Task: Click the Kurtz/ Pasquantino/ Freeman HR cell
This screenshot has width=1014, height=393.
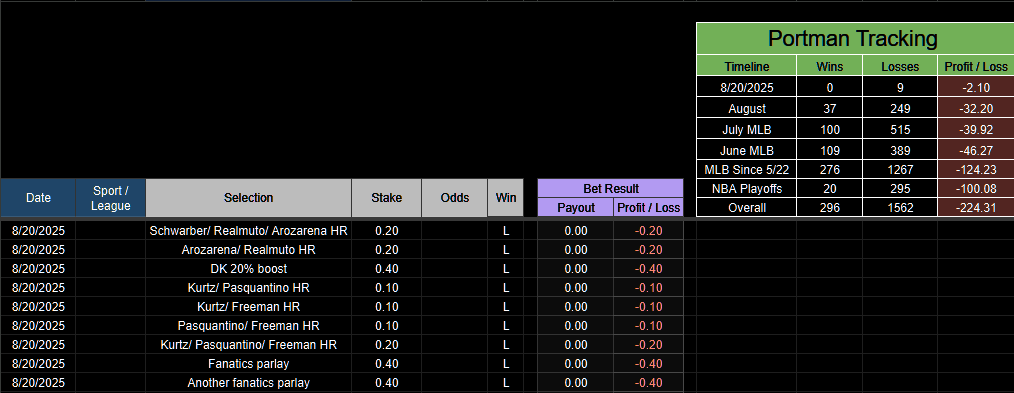Action: [248, 345]
